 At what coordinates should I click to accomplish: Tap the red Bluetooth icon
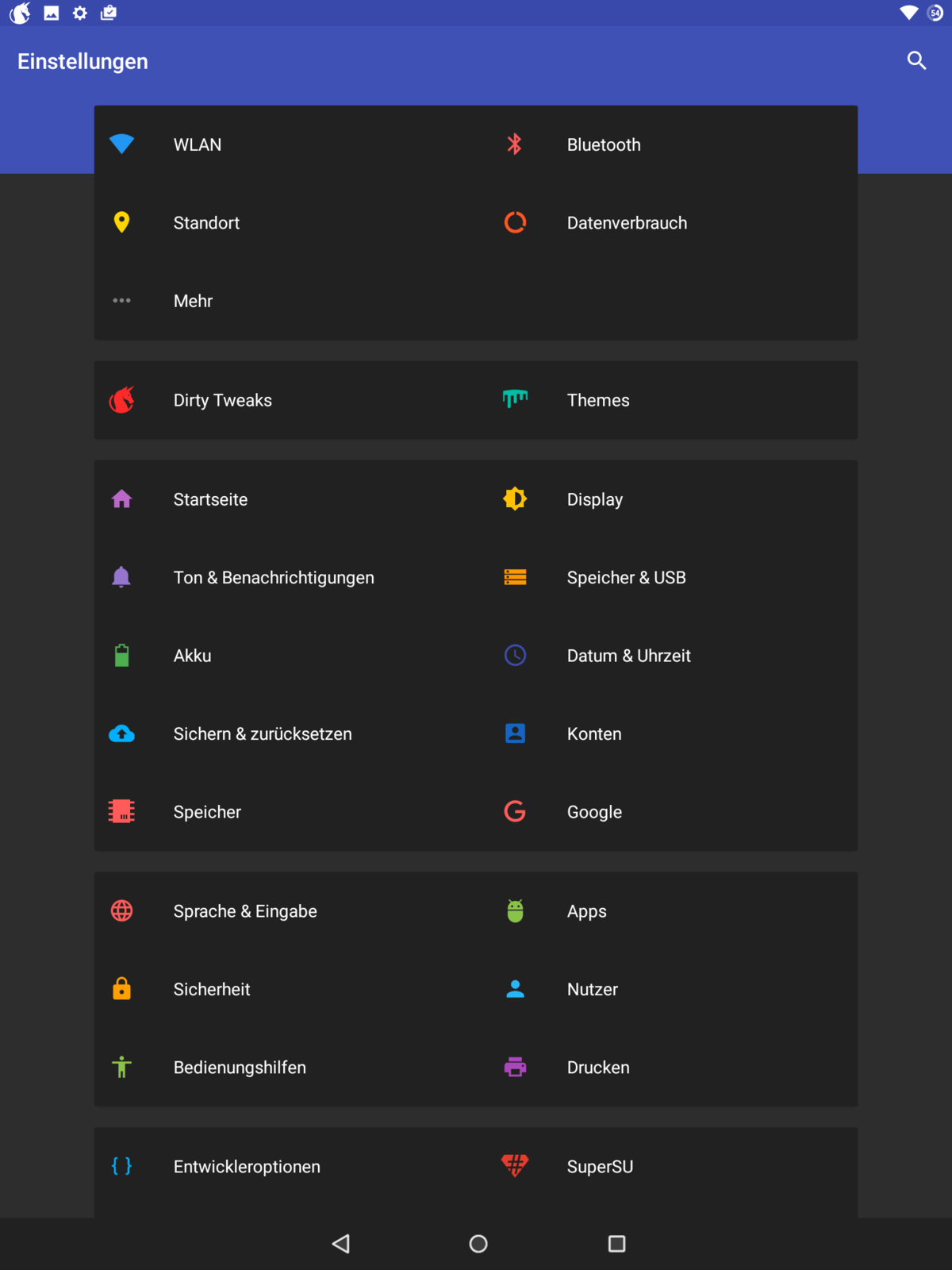click(x=515, y=144)
